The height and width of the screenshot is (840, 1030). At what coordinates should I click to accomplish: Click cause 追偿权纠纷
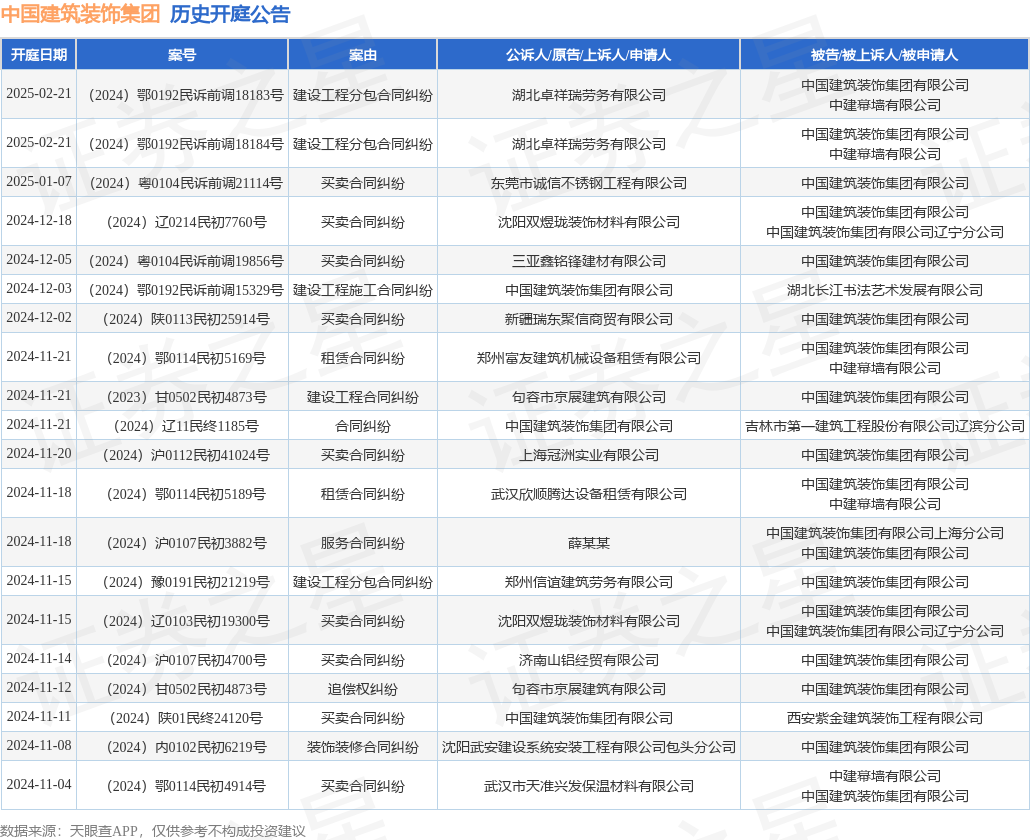tap(363, 689)
